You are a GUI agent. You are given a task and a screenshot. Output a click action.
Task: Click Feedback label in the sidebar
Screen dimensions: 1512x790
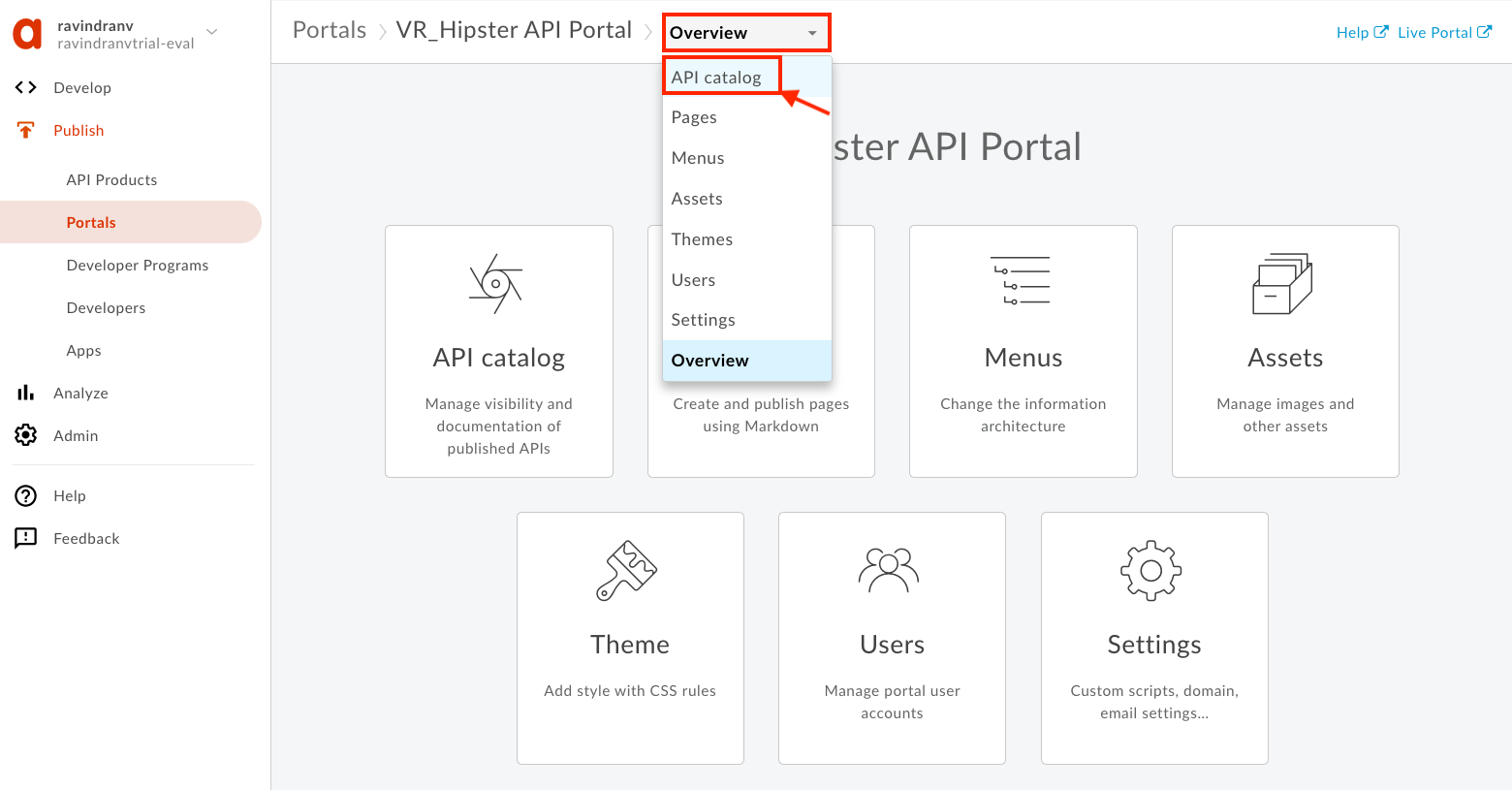pos(86,538)
